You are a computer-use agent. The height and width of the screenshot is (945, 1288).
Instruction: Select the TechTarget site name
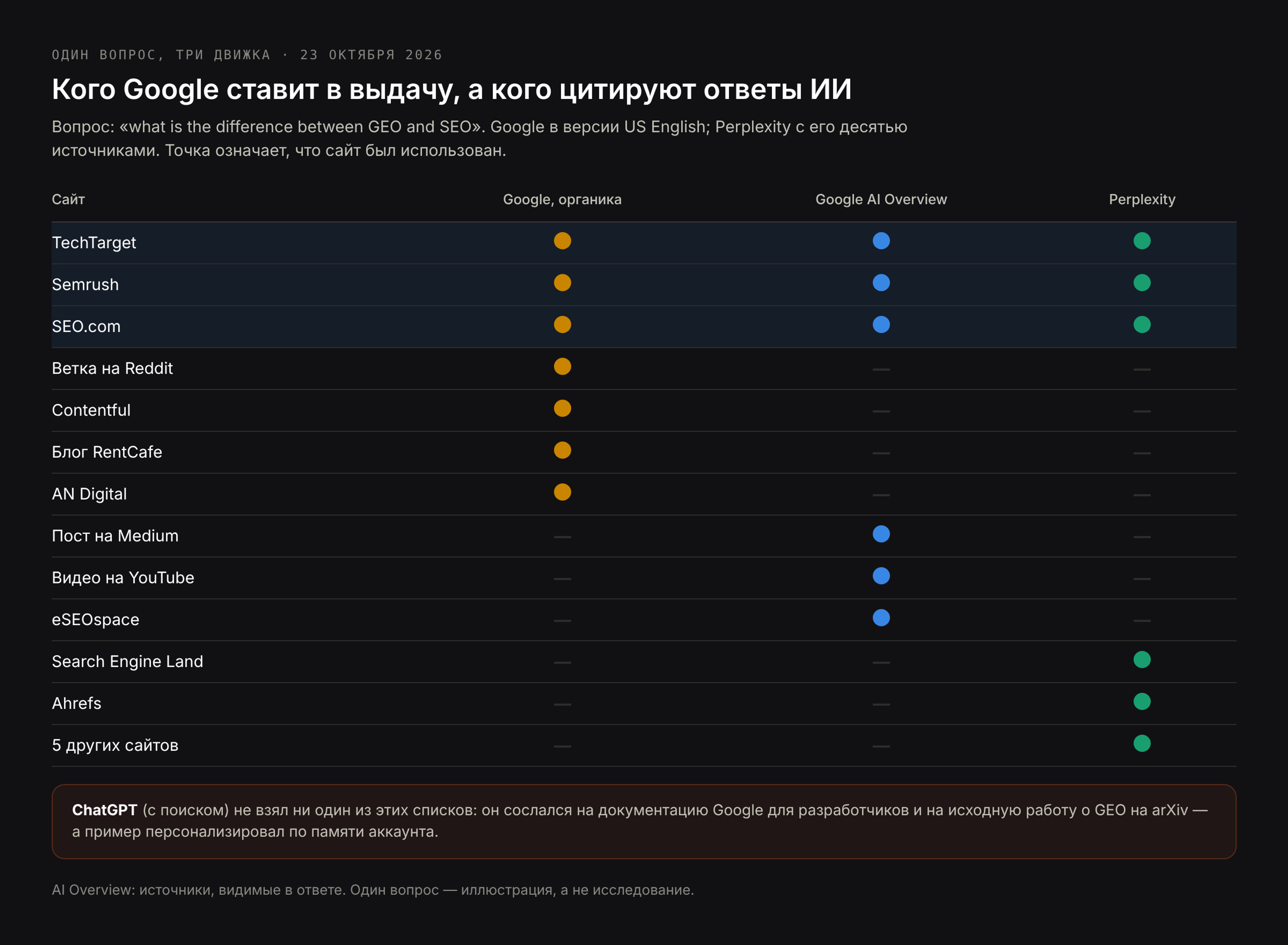pos(94,243)
